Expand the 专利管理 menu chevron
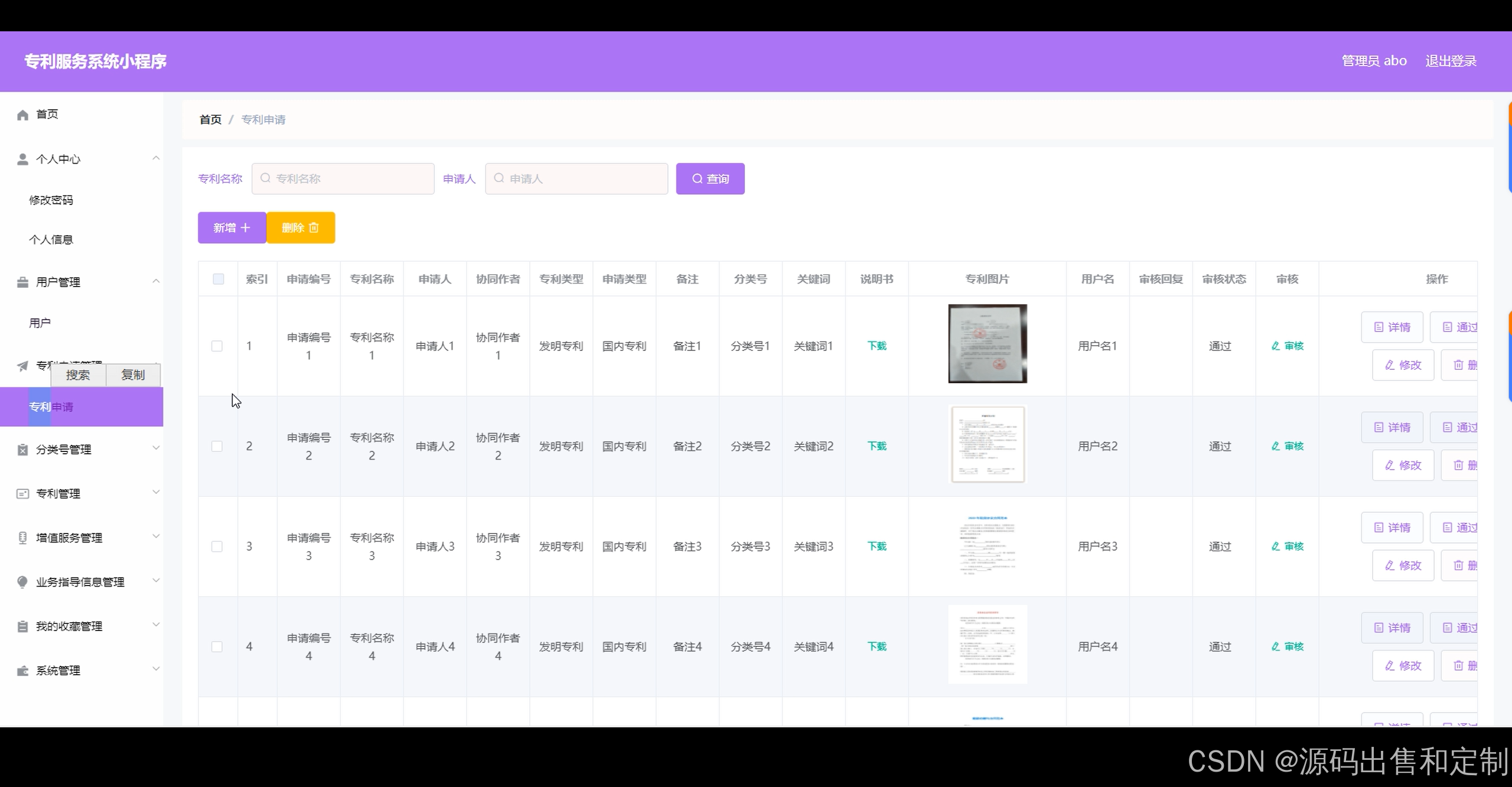Viewport: 1512px width, 787px height. [x=156, y=492]
